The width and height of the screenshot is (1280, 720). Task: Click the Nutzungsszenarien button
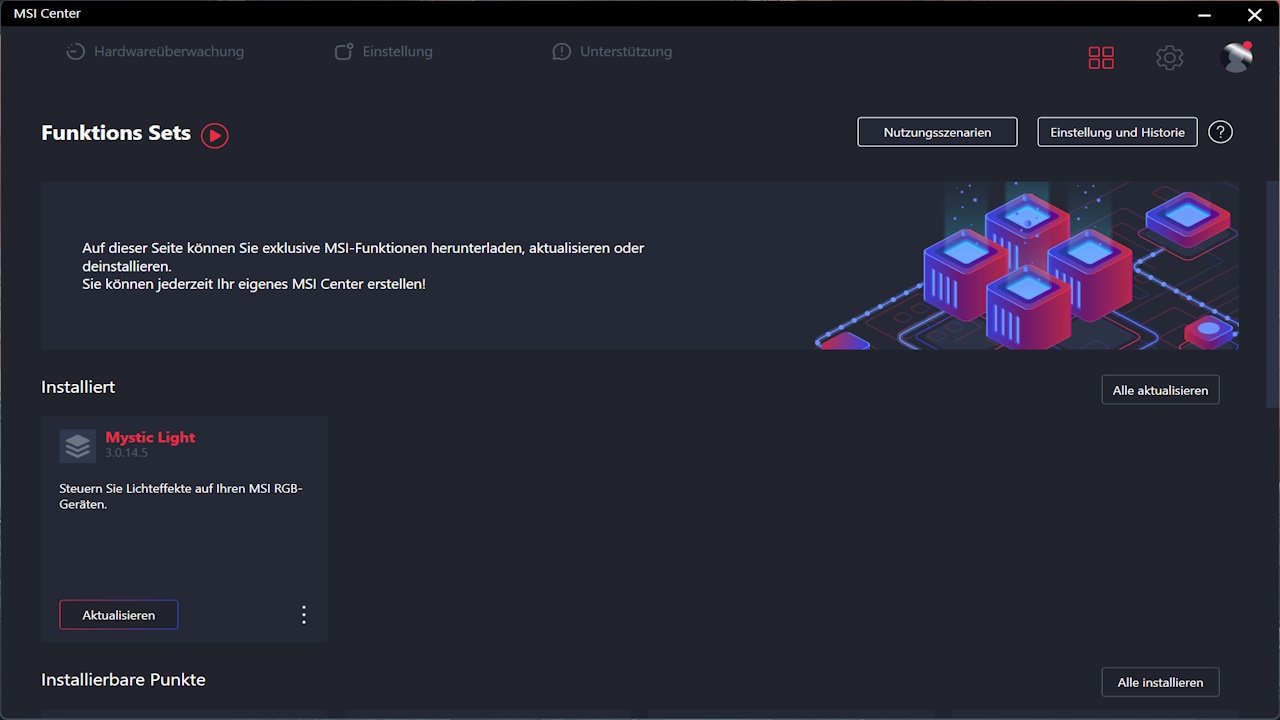coord(937,132)
